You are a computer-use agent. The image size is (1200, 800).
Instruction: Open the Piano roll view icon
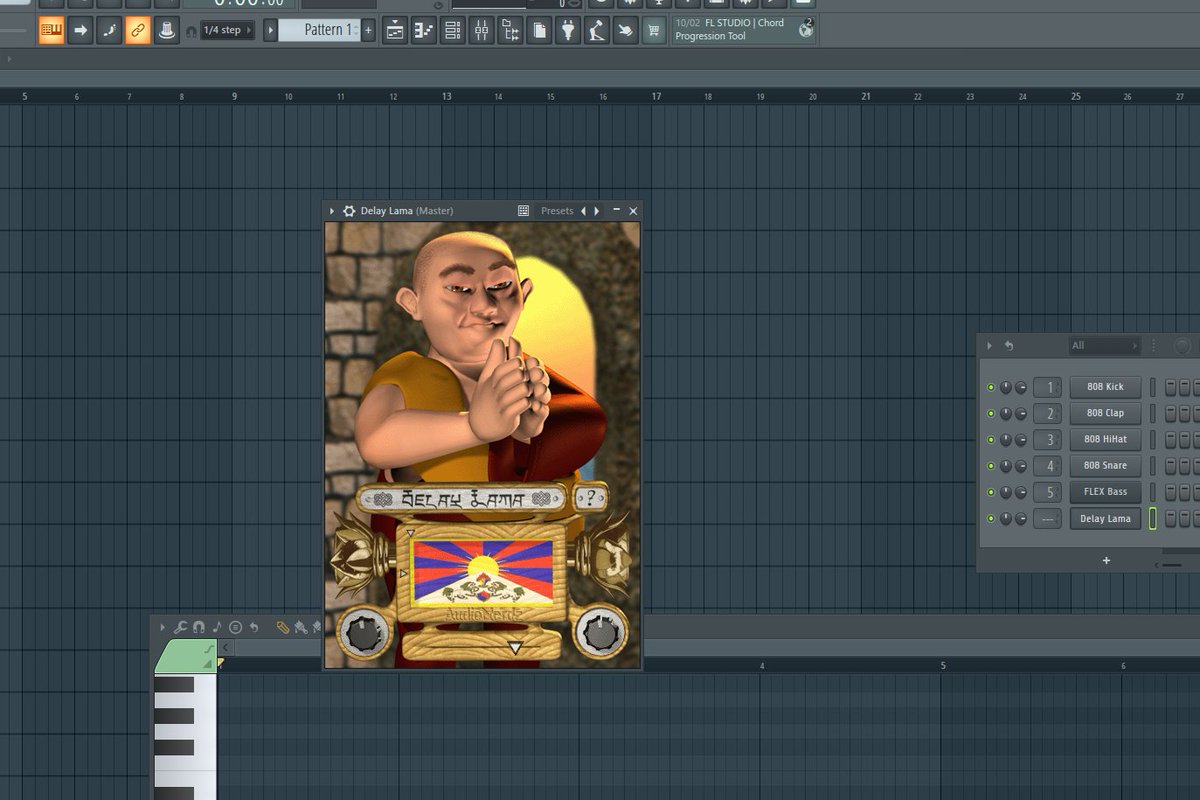click(x=424, y=30)
